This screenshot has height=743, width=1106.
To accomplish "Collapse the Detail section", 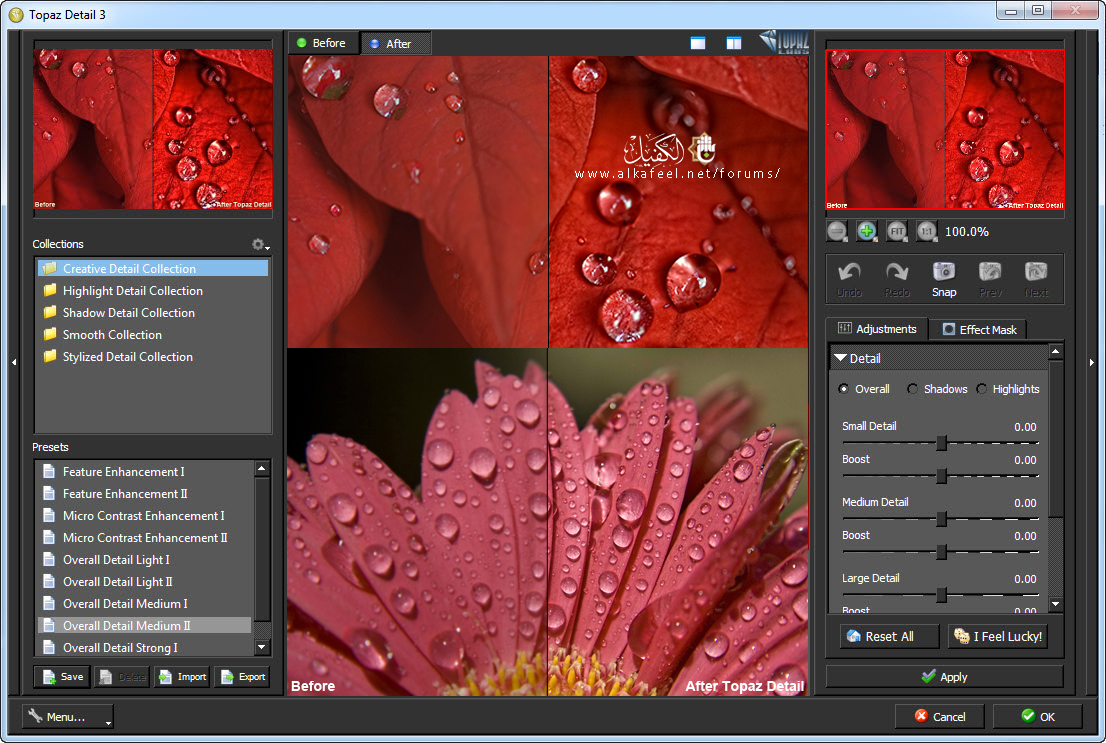I will (x=840, y=358).
